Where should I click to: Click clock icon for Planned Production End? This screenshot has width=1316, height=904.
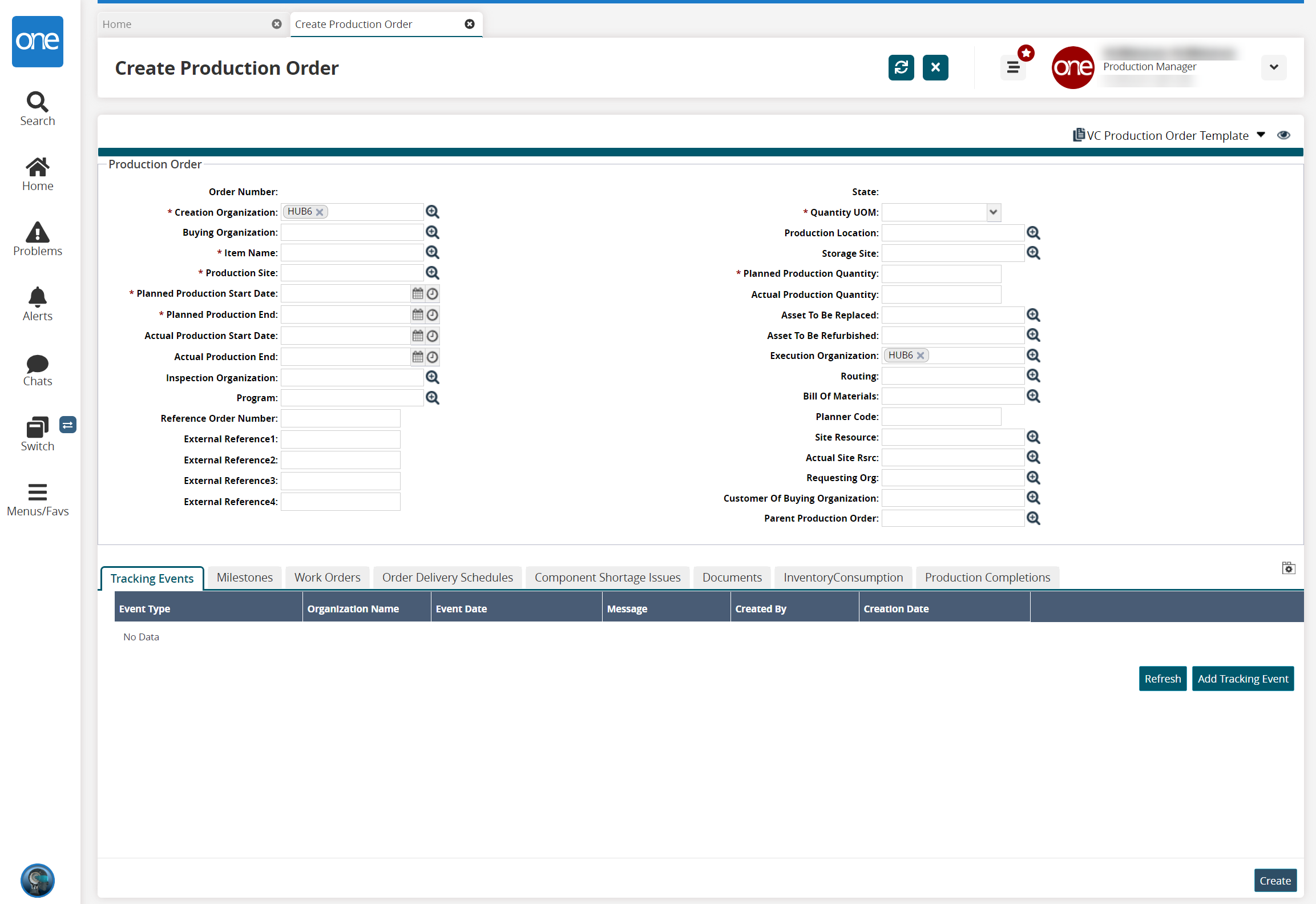click(433, 314)
